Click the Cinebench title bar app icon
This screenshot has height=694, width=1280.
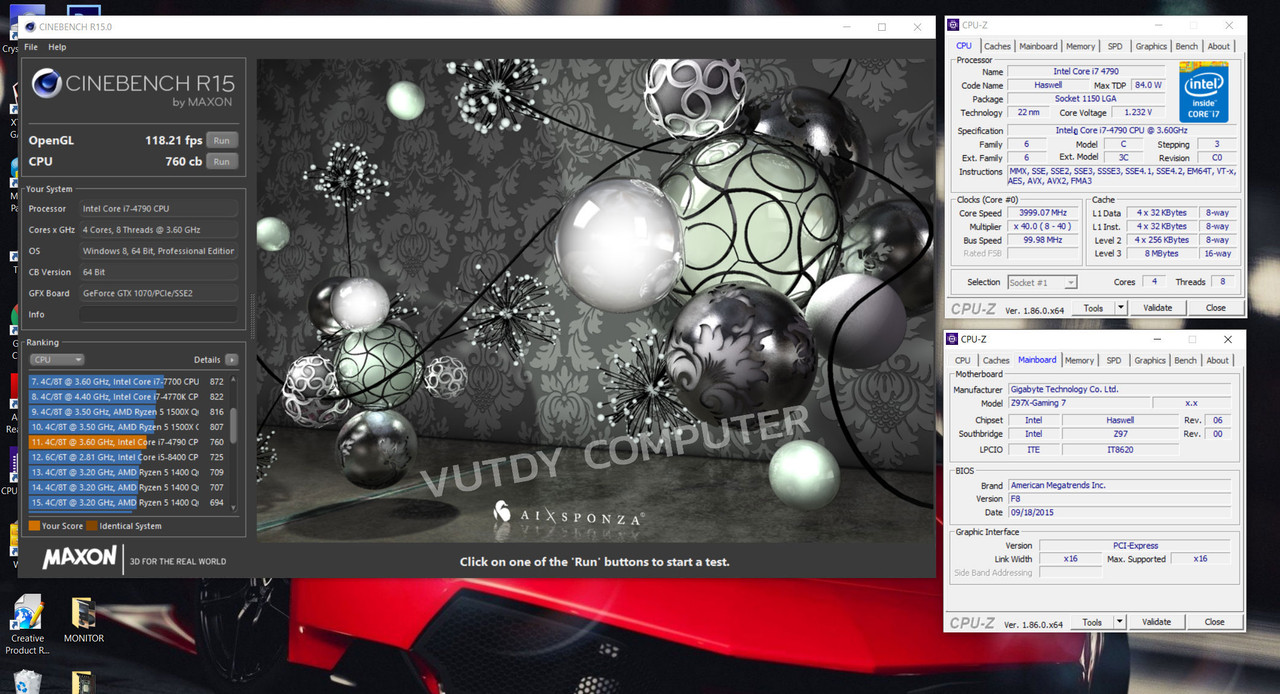coord(31,27)
